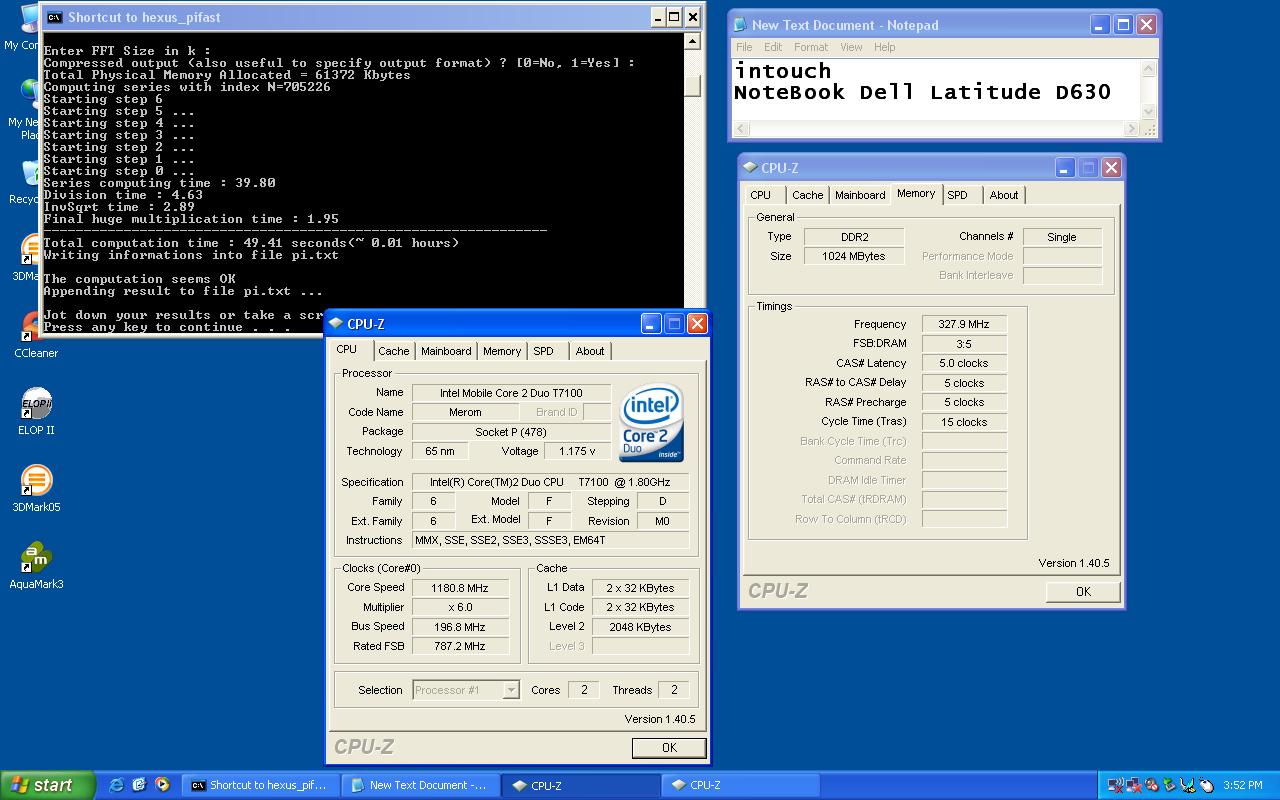This screenshot has height=800, width=1280.
Task: Click the processor Name field value
Action: pyautogui.click(x=510, y=393)
